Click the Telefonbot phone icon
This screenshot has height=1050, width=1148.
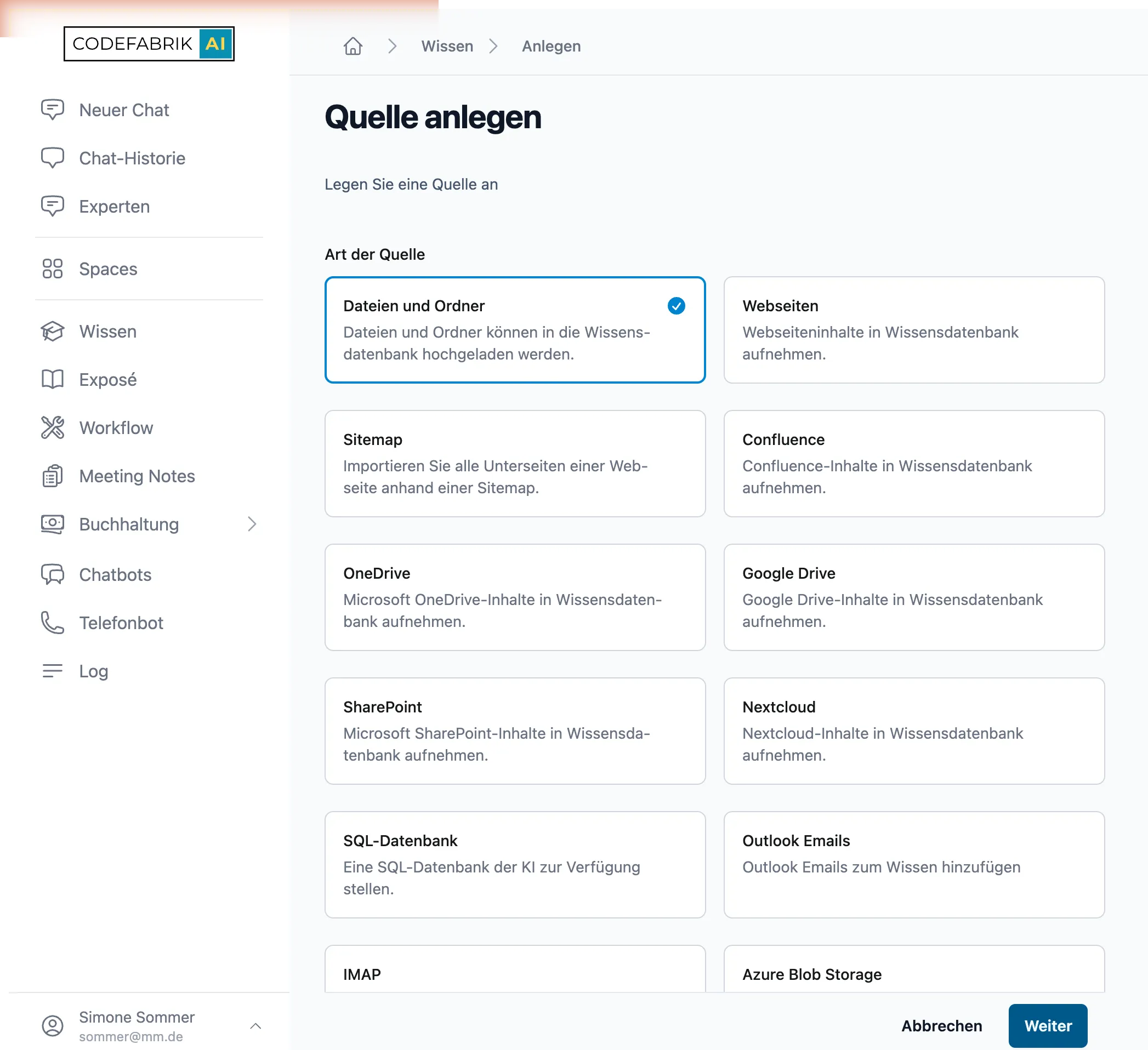click(53, 623)
